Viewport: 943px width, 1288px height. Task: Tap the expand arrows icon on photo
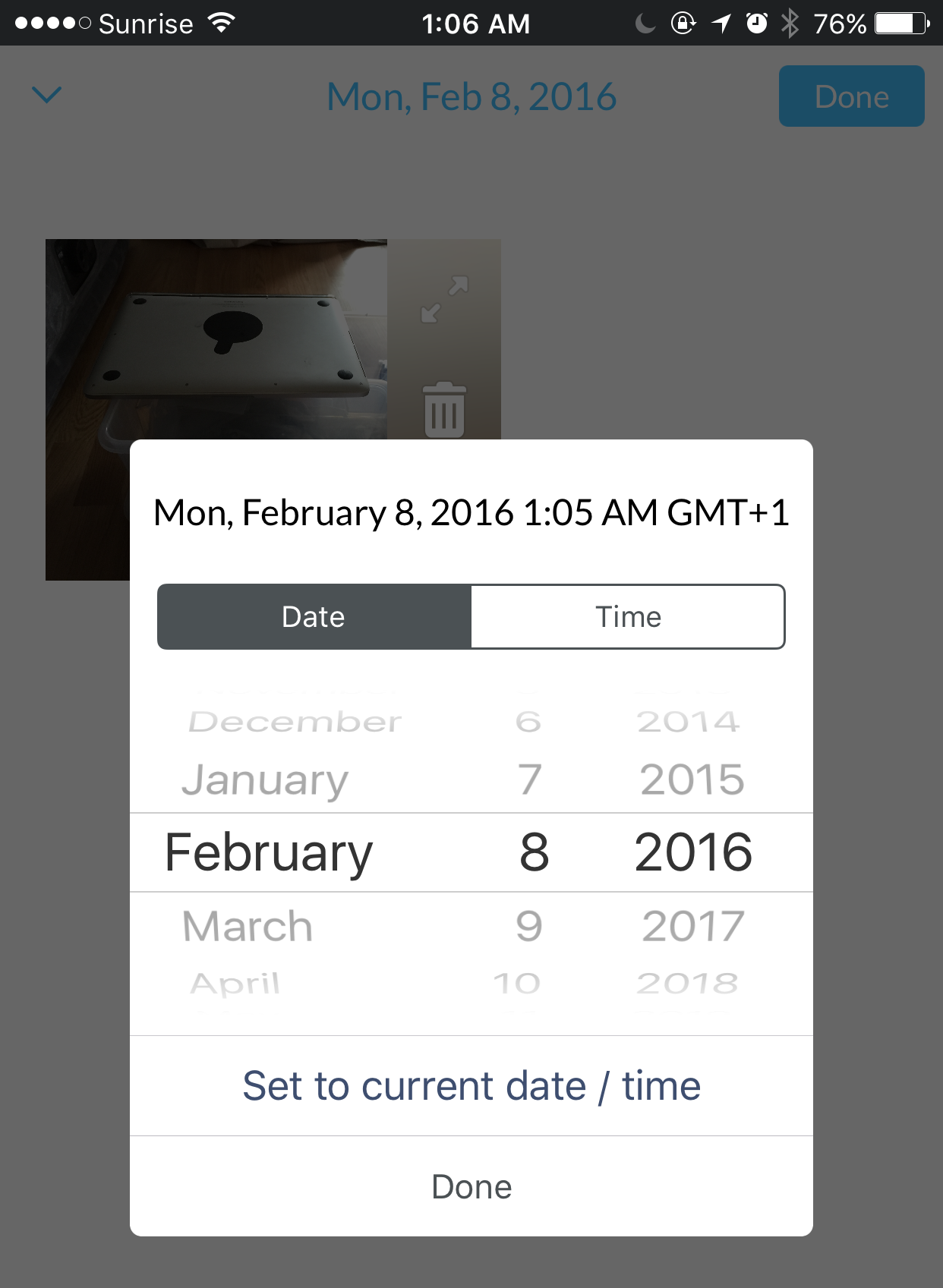445,299
